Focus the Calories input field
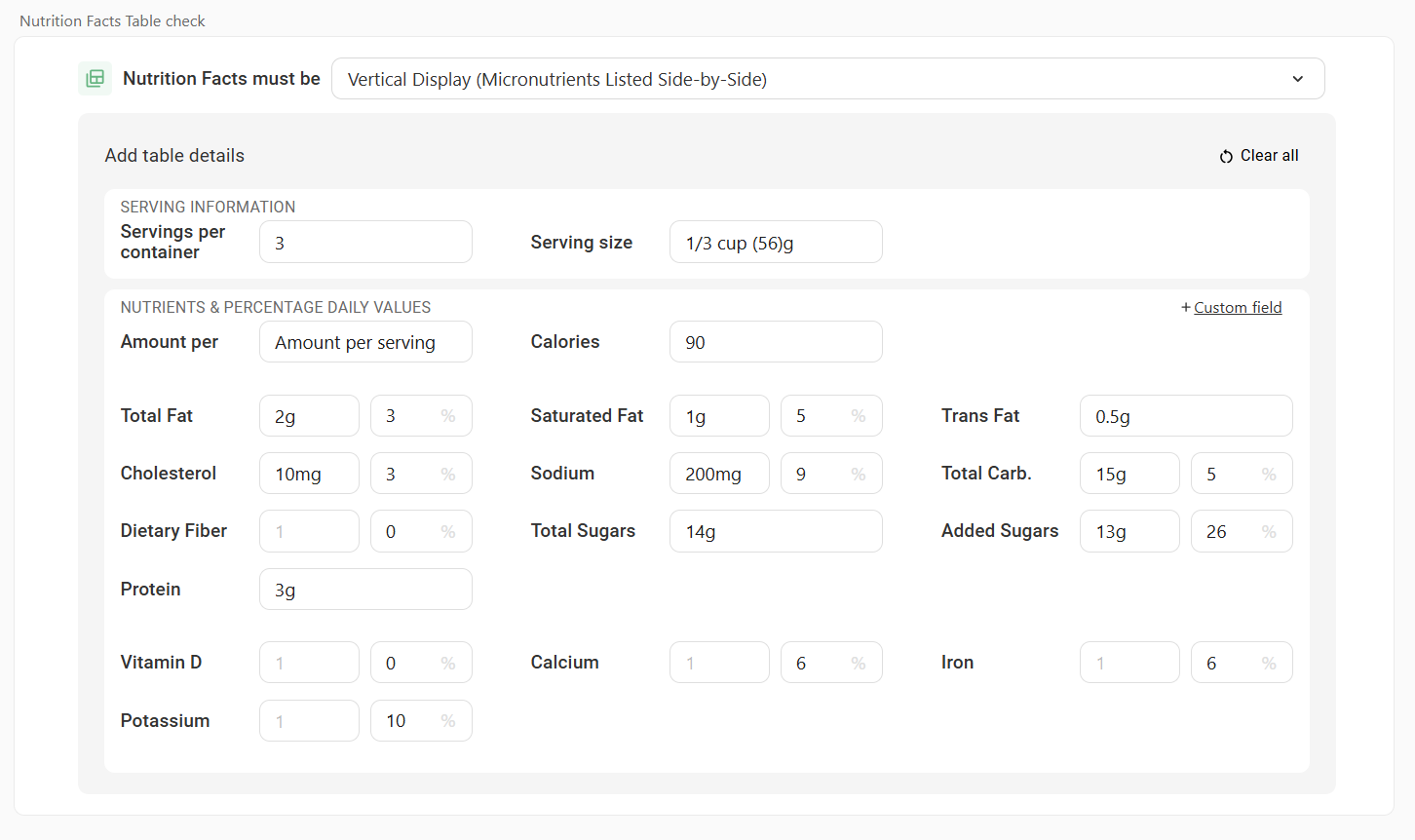The height and width of the screenshot is (840, 1415). click(776, 342)
